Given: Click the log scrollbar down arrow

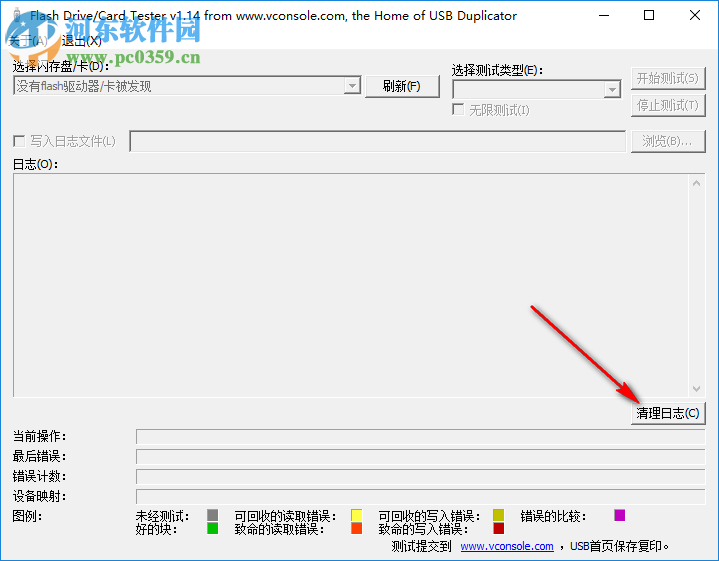Looking at the screenshot, I should pos(696,389).
